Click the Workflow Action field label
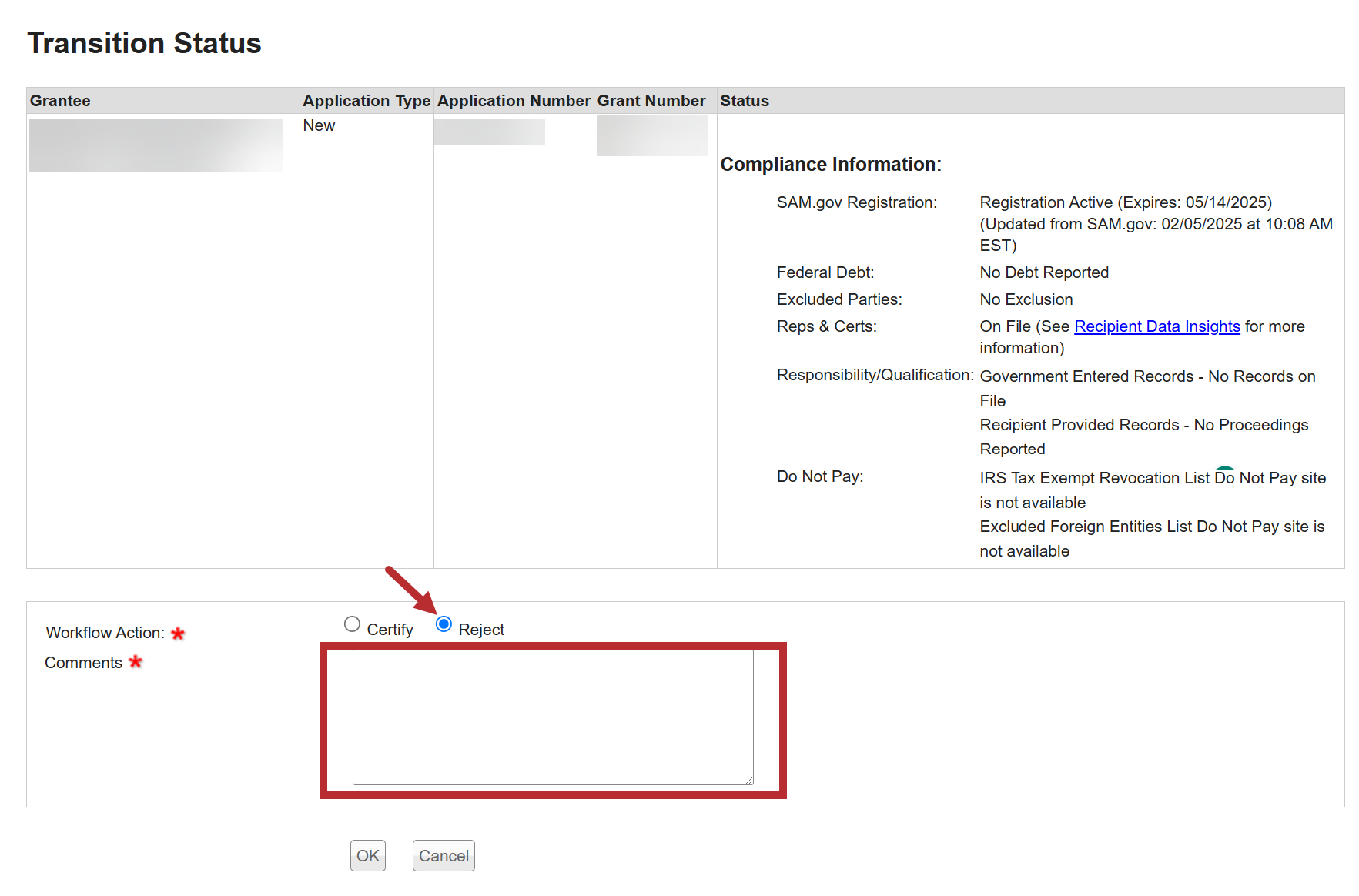This screenshot has width=1359, height=896. point(105,633)
